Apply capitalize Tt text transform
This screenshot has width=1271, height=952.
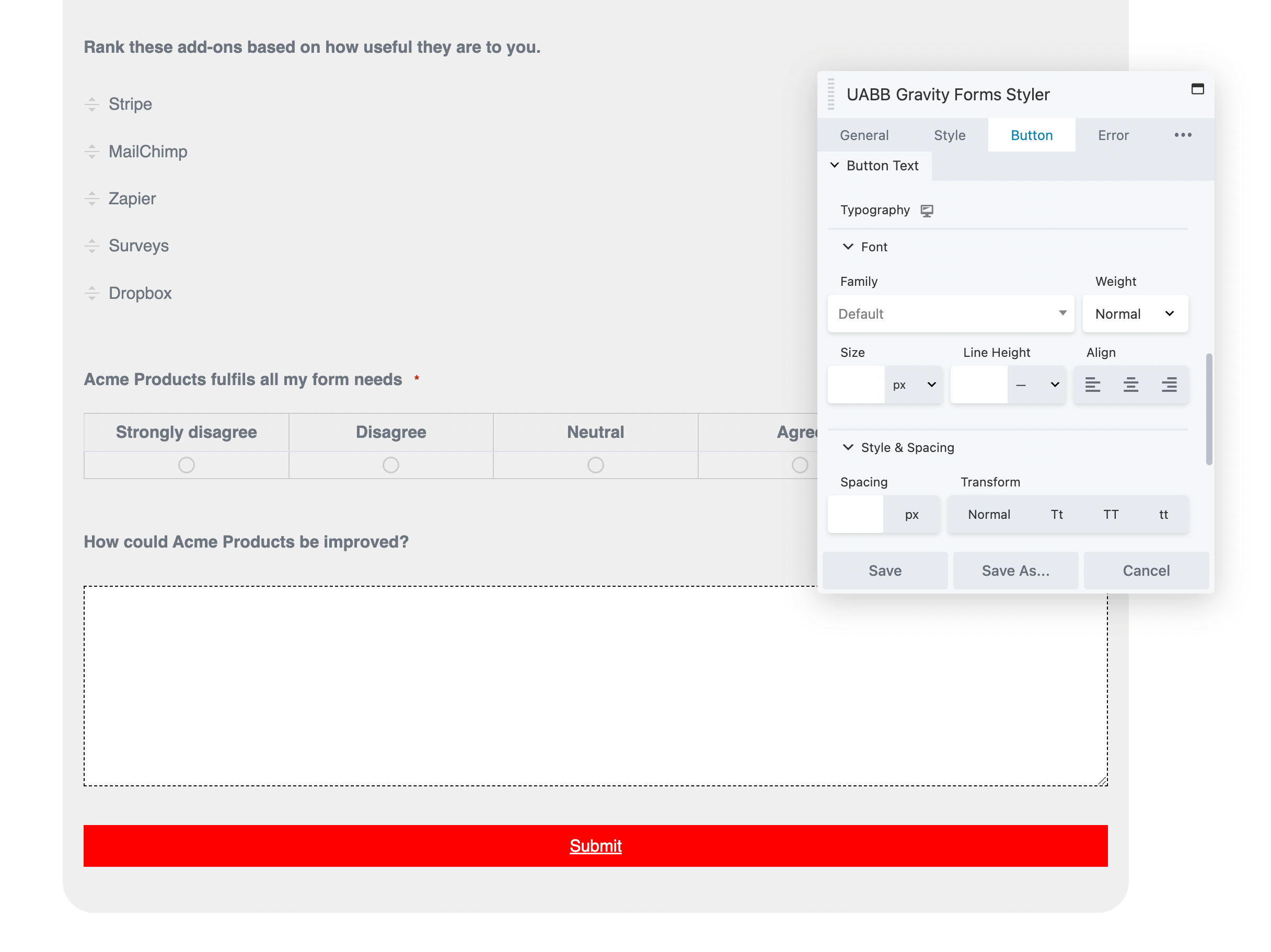pos(1057,514)
